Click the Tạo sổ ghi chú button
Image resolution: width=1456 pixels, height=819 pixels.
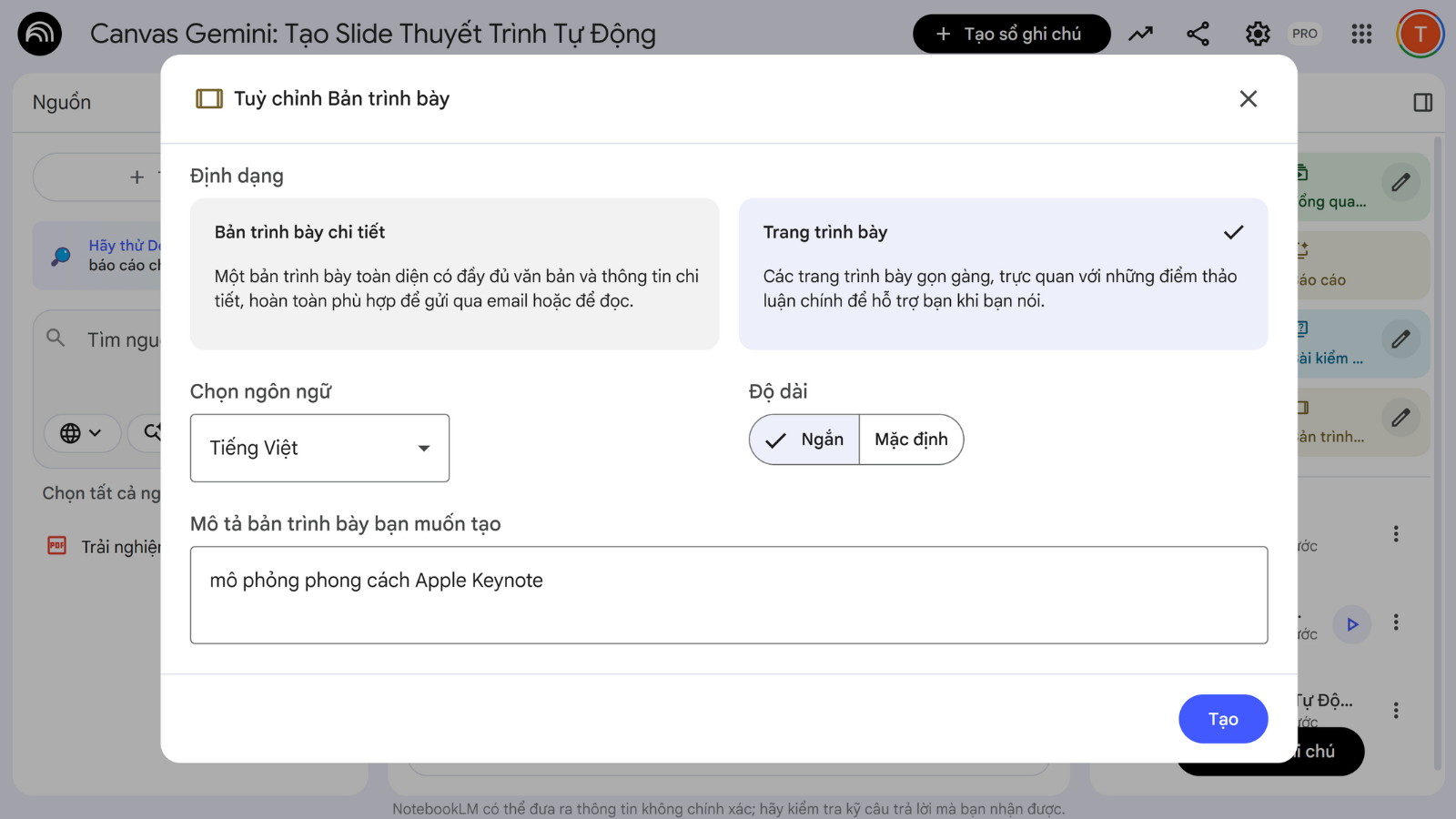(1011, 35)
